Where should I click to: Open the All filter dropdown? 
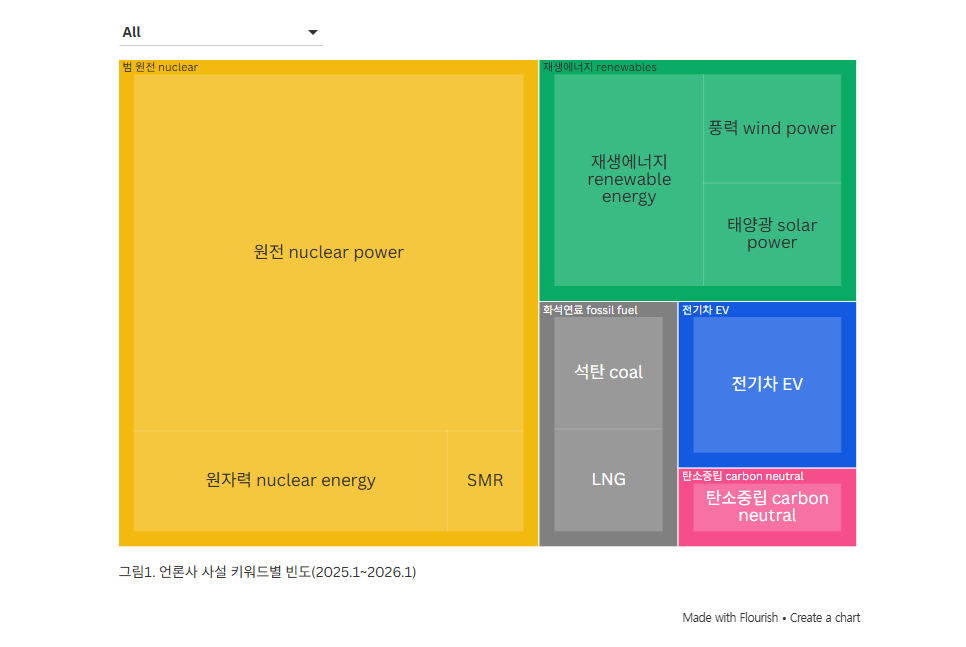pyautogui.click(x=221, y=33)
